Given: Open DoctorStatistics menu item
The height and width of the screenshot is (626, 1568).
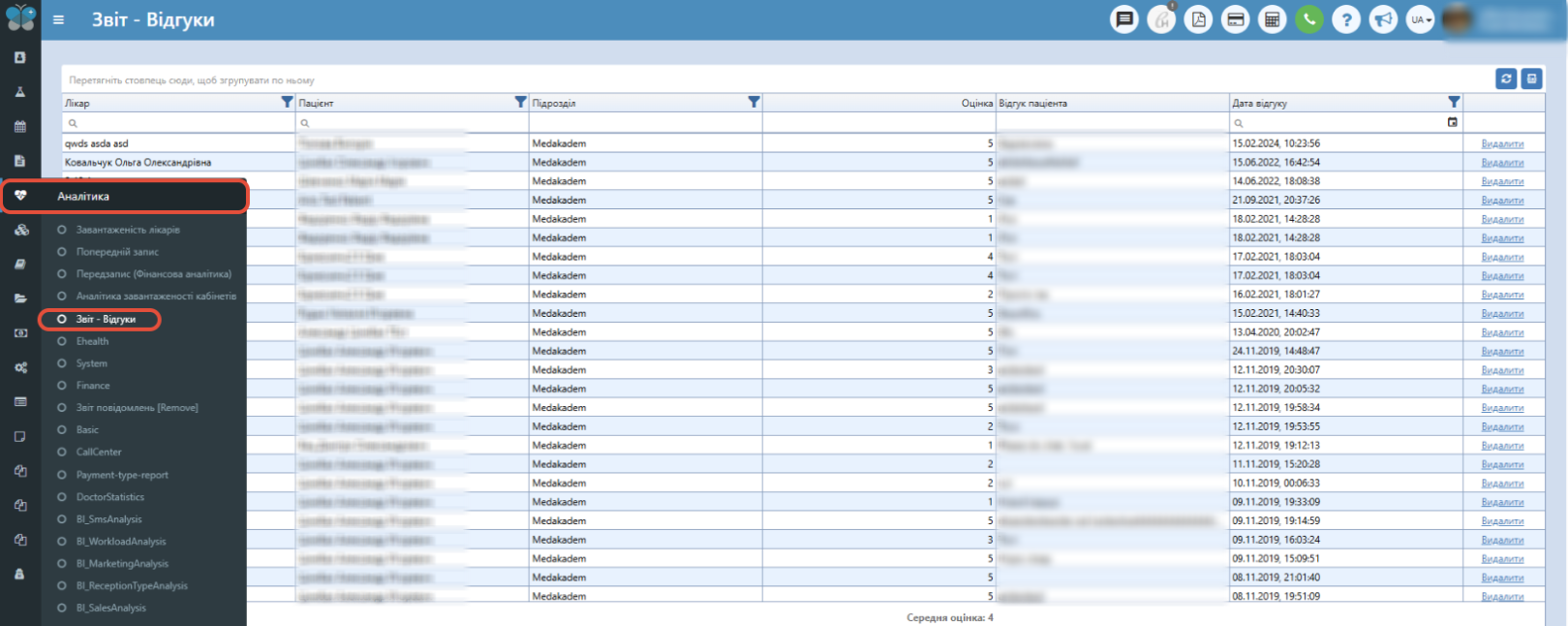Looking at the screenshot, I should coord(110,497).
